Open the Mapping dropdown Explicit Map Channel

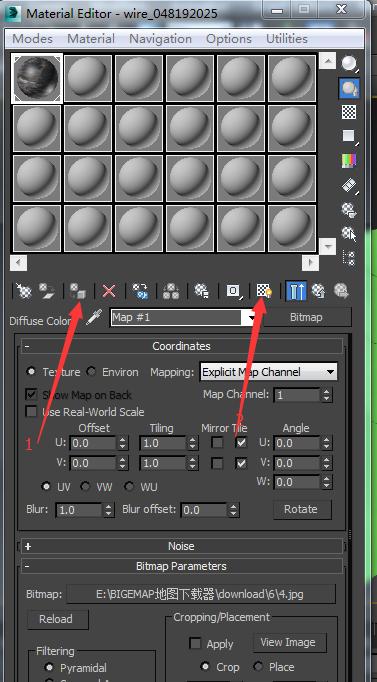point(268,372)
